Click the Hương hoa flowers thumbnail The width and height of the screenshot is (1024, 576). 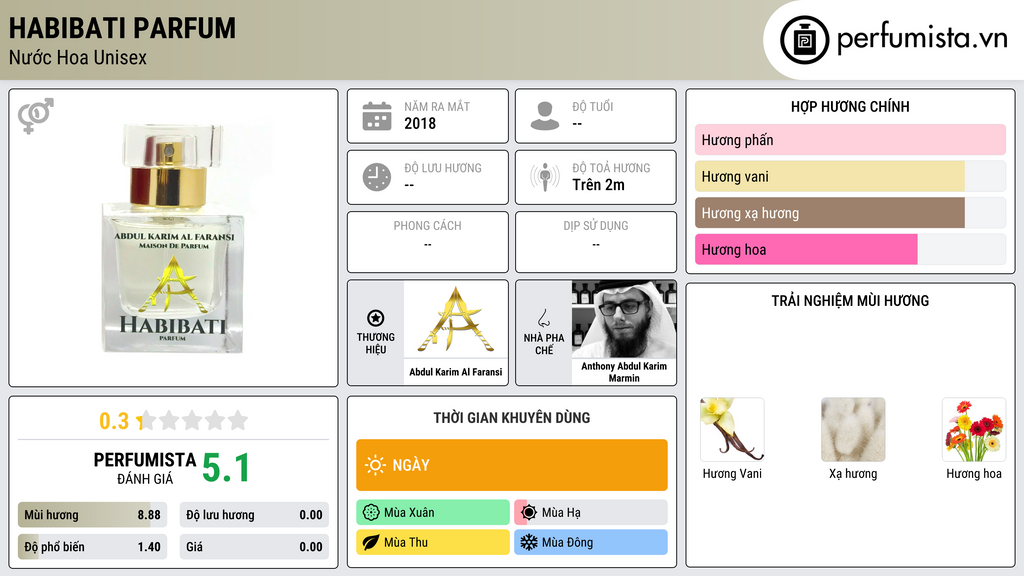coord(974,430)
